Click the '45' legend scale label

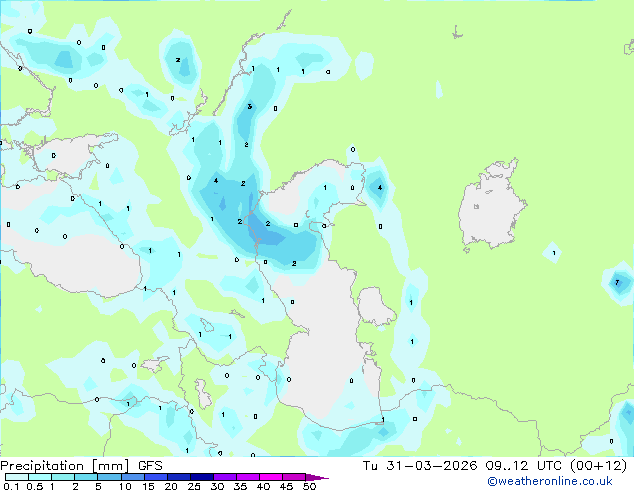[286, 486]
